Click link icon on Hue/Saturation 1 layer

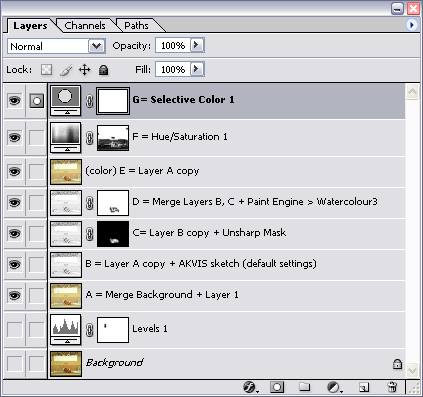[89, 138]
